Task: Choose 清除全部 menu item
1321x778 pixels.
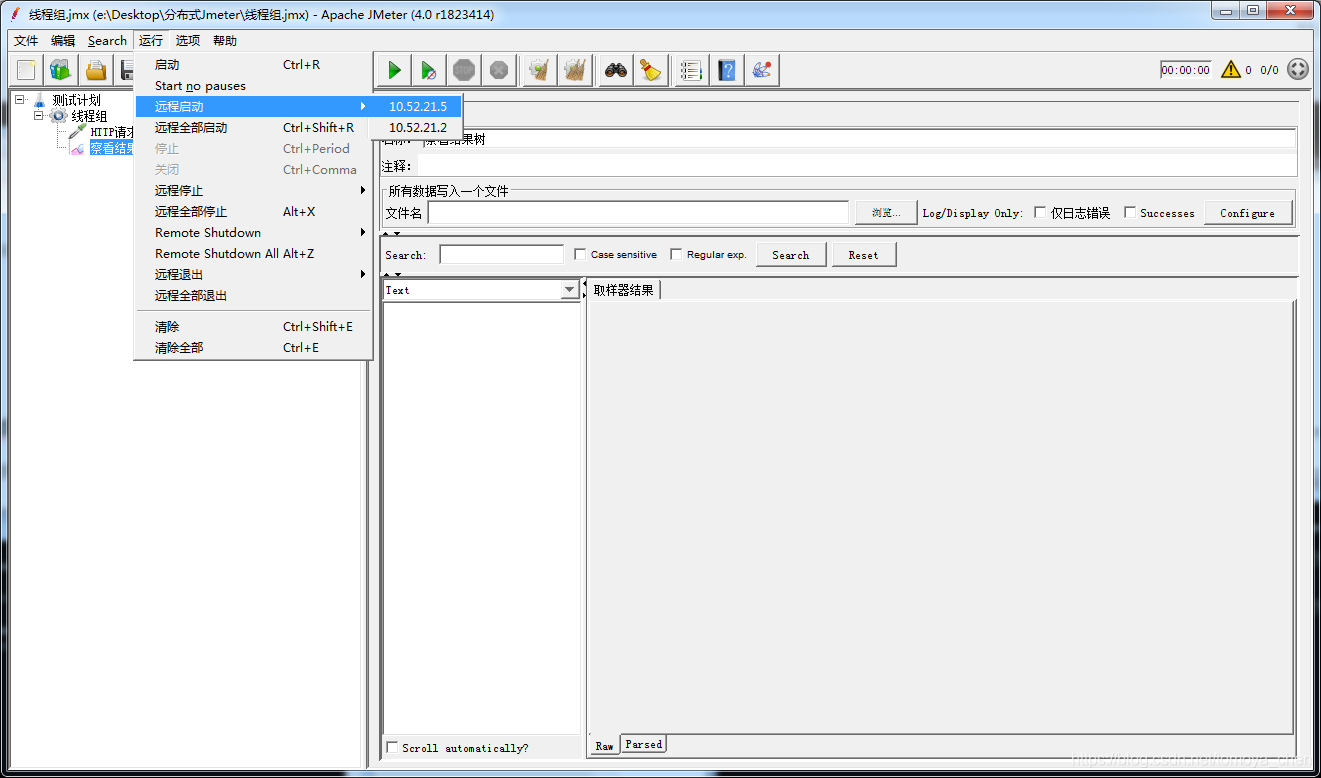Action: pyautogui.click(x=254, y=347)
